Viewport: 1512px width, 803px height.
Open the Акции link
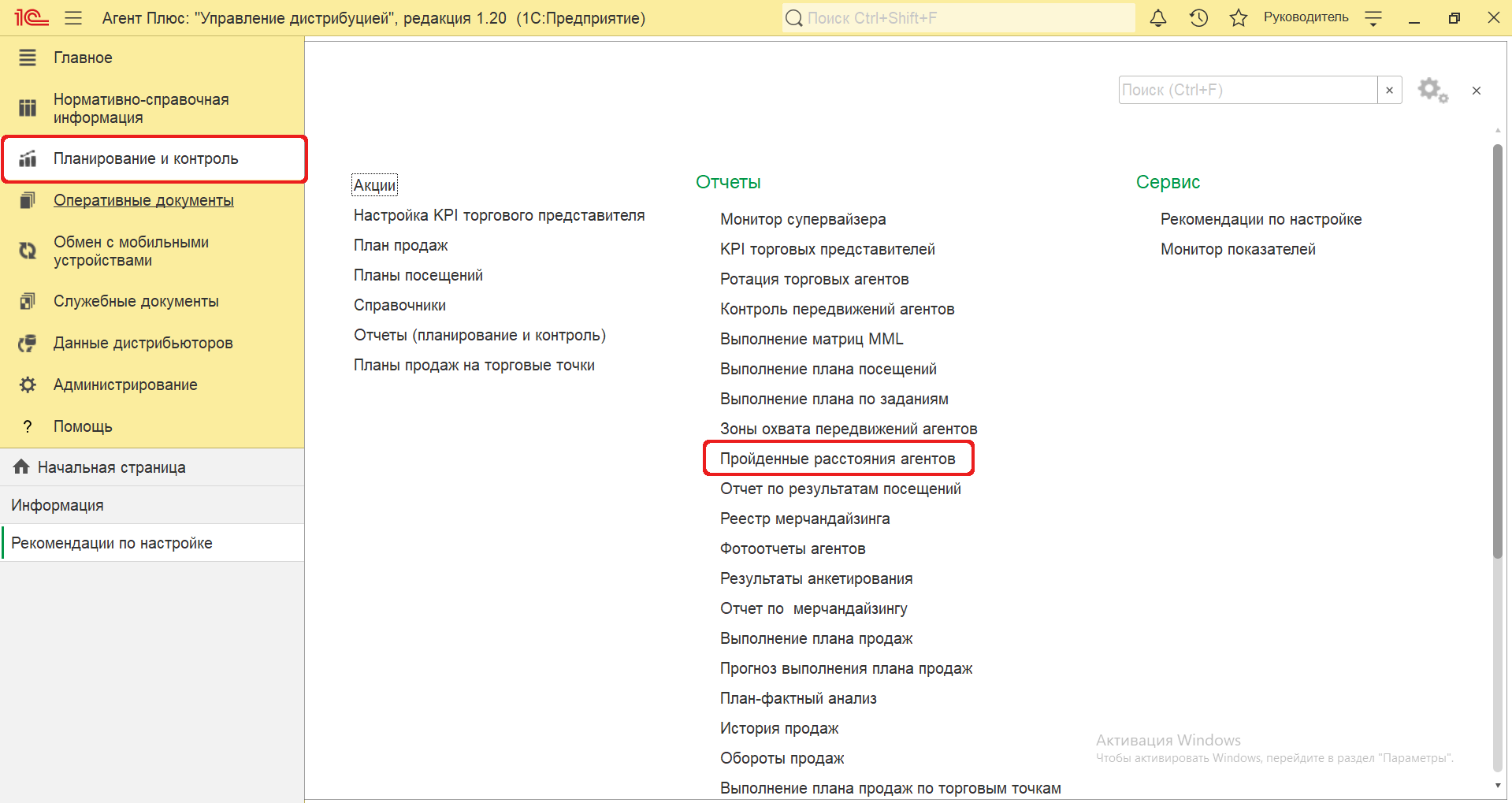tap(374, 185)
